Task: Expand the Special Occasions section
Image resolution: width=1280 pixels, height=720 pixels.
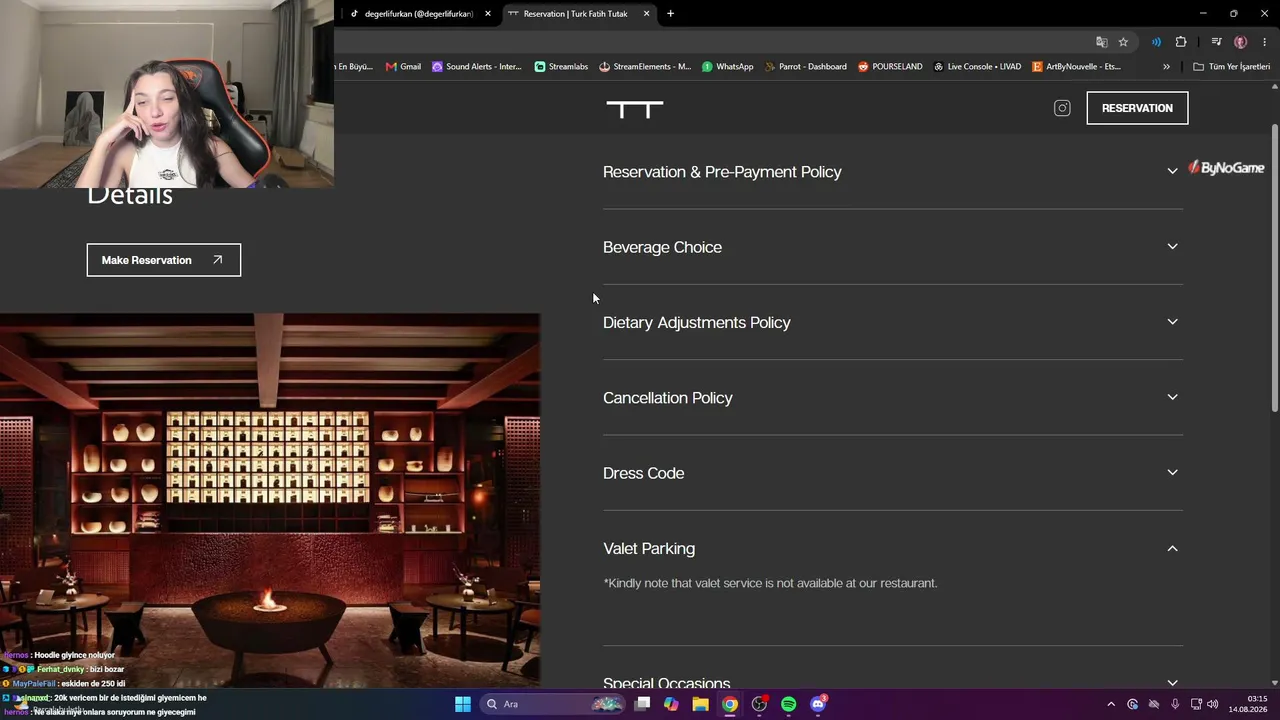Action: pyautogui.click(x=893, y=683)
